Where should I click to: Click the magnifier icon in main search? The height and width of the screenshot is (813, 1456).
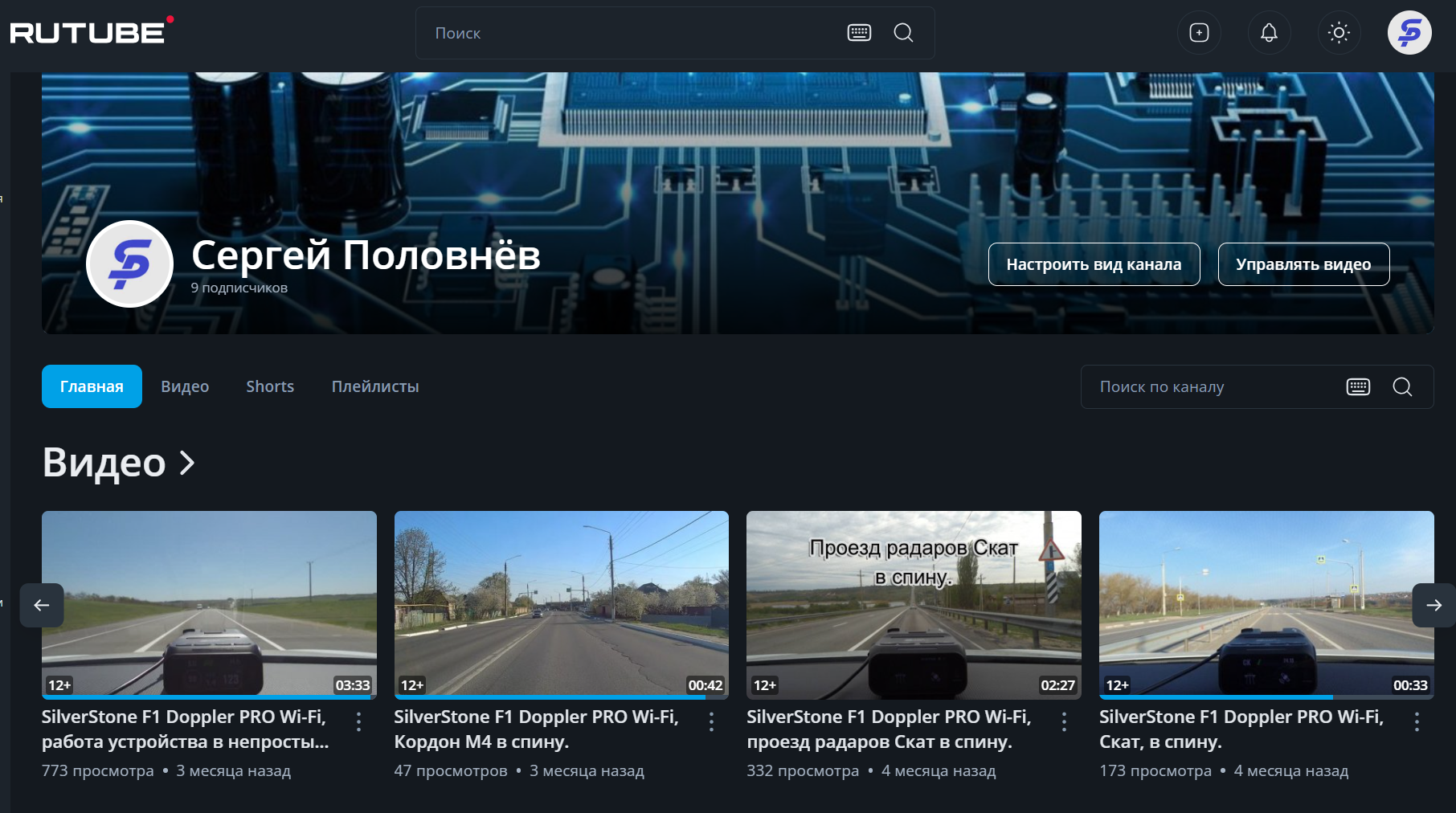pyautogui.click(x=903, y=33)
